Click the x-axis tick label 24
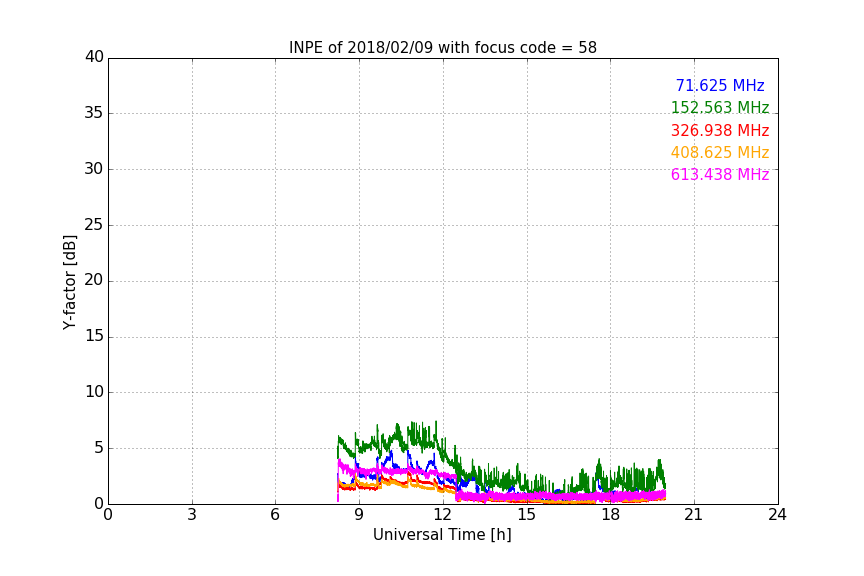864x576 pixels. pos(777,515)
